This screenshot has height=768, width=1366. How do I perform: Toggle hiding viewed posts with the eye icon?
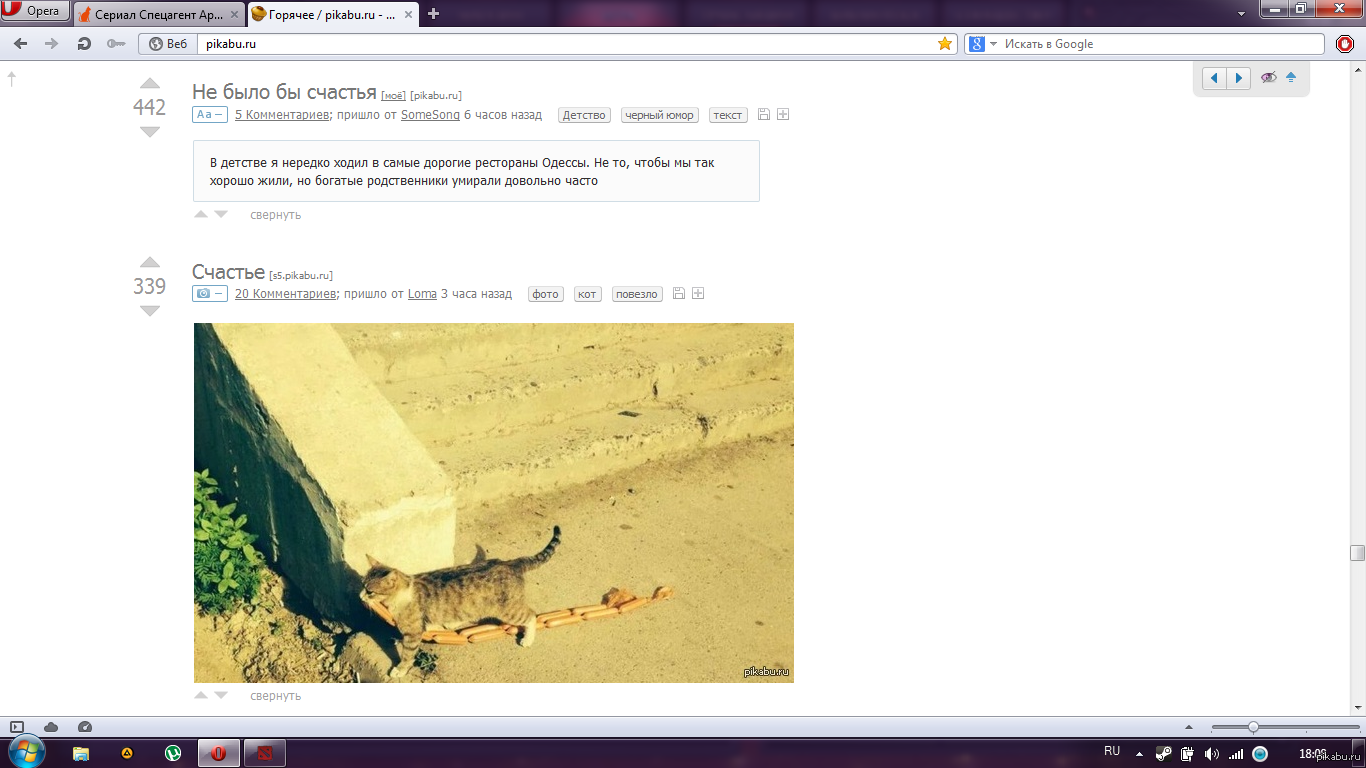[x=1268, y=78]
